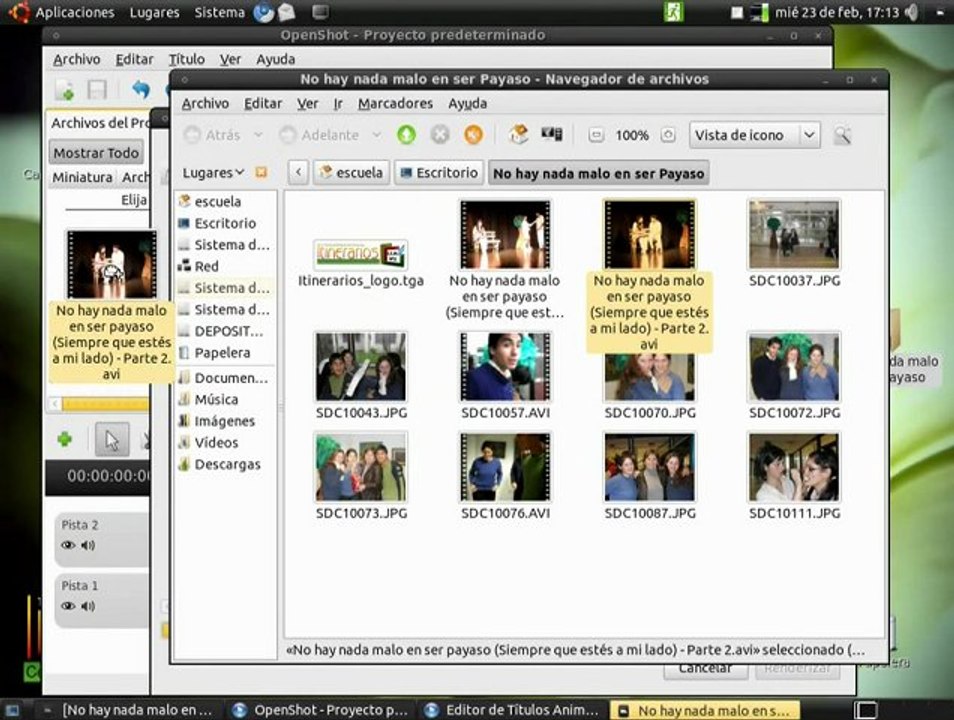
Task: Open Marcadores menu in file browser
Action: [x=395, y=103]
